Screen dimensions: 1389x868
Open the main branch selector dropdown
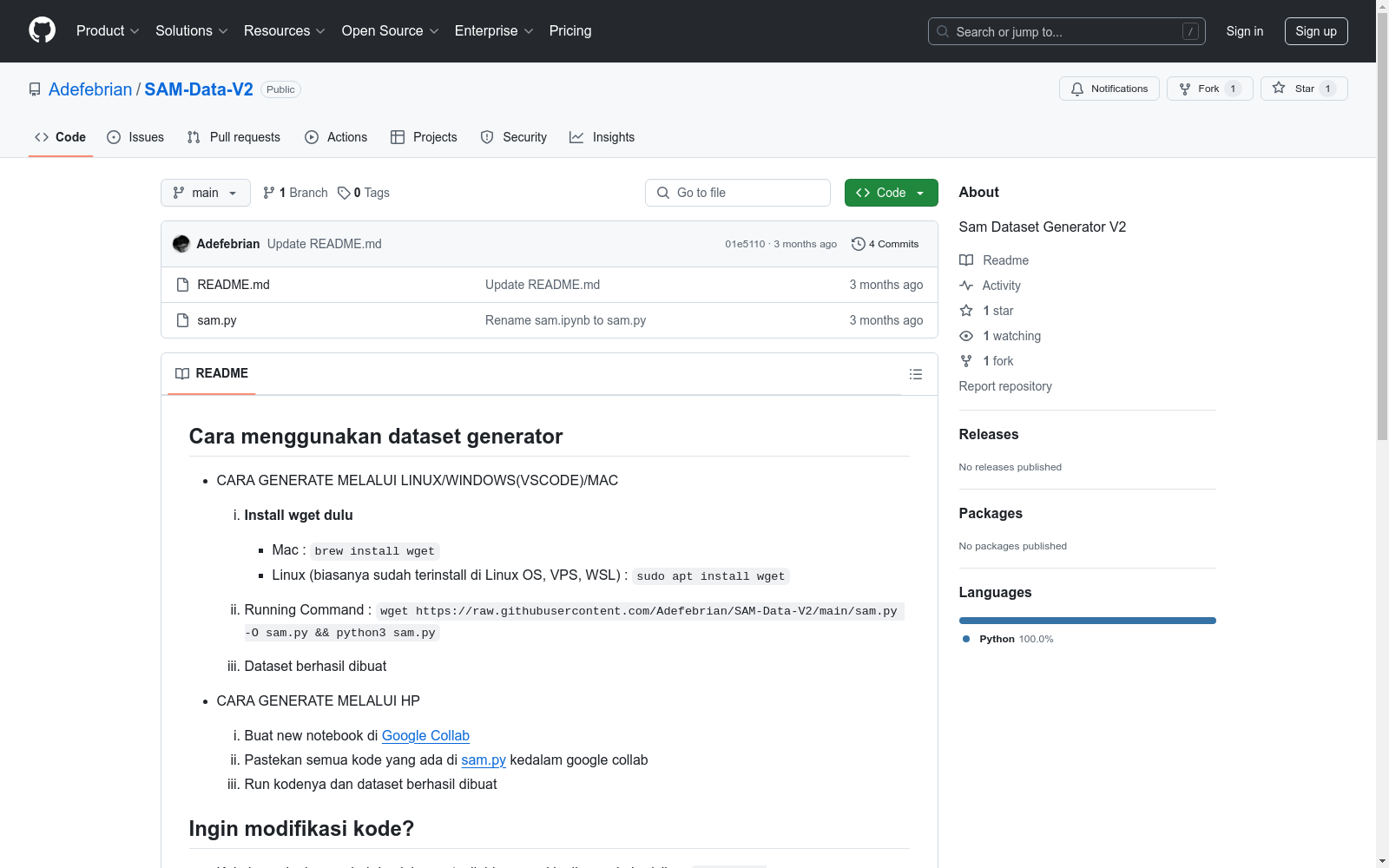click(x=206, y=193)
